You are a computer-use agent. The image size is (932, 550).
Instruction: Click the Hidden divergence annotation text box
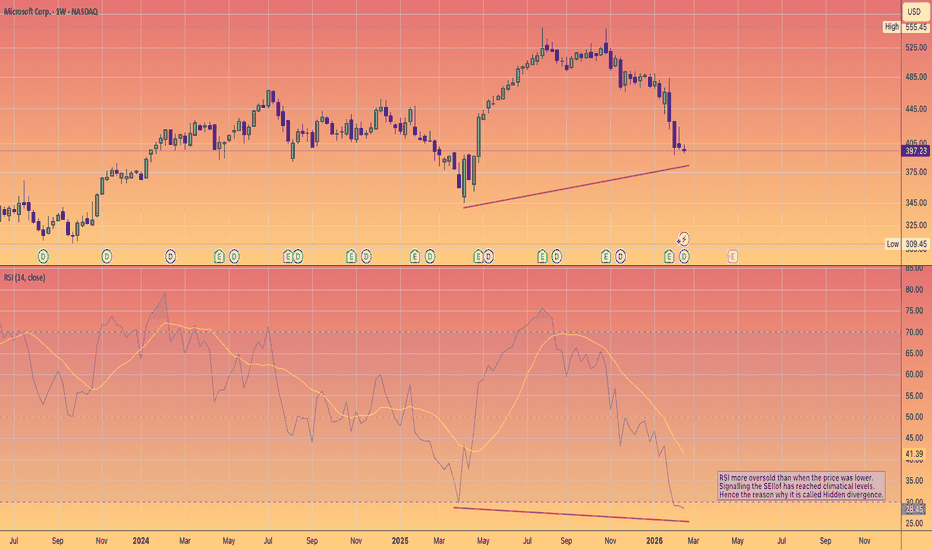[x=801, y=486]
